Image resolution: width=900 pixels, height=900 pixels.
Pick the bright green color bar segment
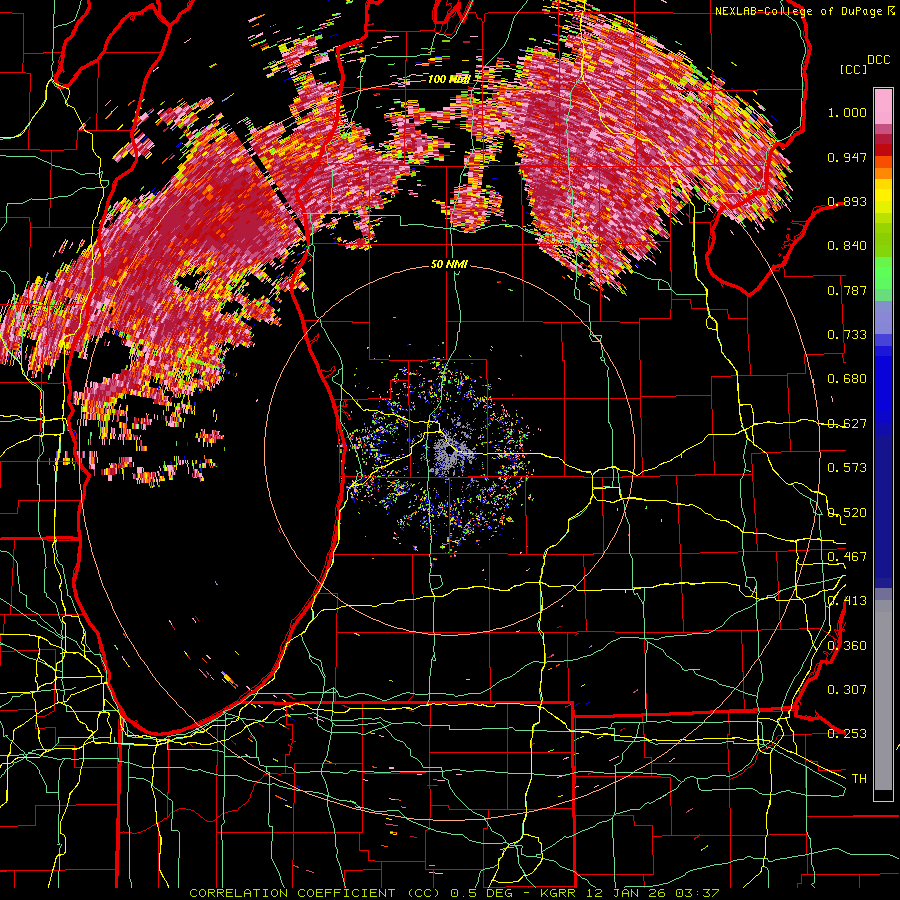click(x=883, y=273)
